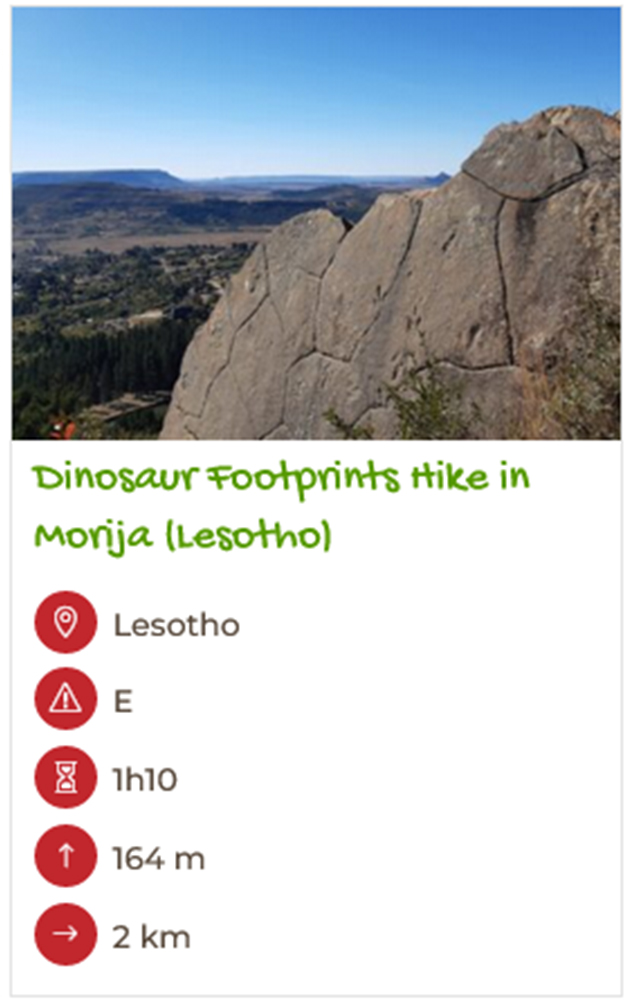Screen dimensions: 637x1001
Task: Click the hourglass duration icon
Action: tap(66, 778)
